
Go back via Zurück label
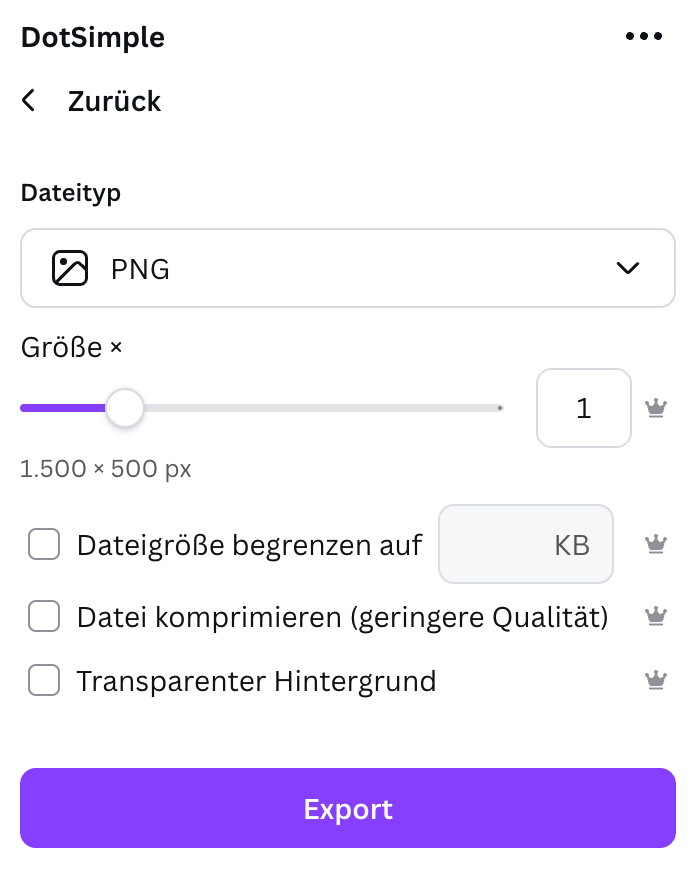(114, 101)
